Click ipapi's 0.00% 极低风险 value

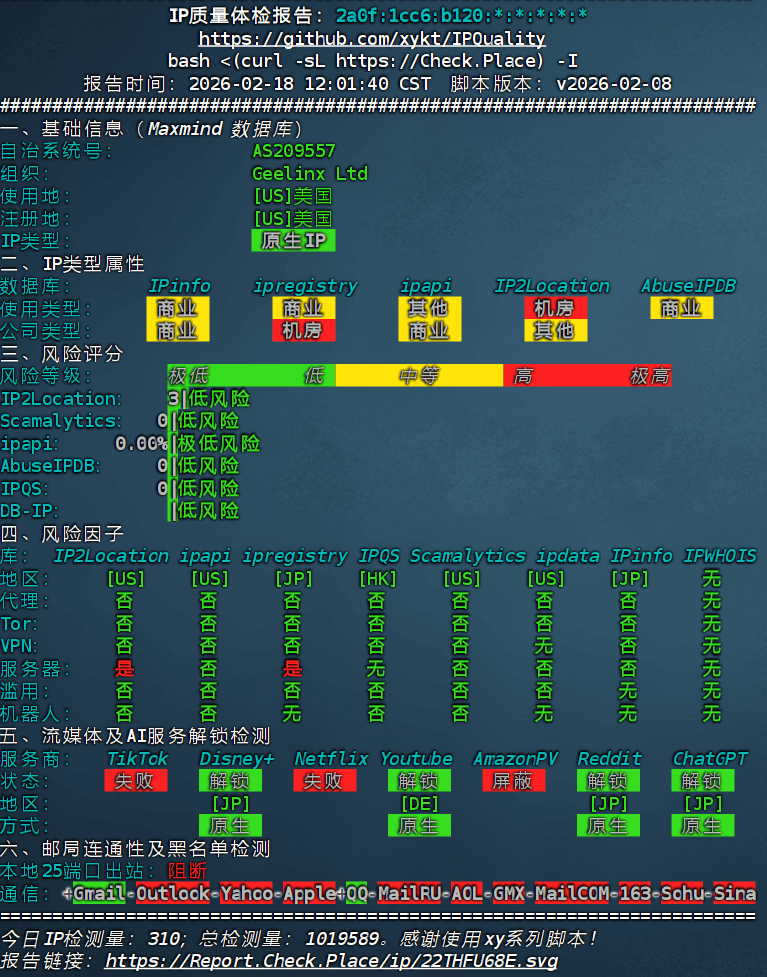tap(188, 443)
